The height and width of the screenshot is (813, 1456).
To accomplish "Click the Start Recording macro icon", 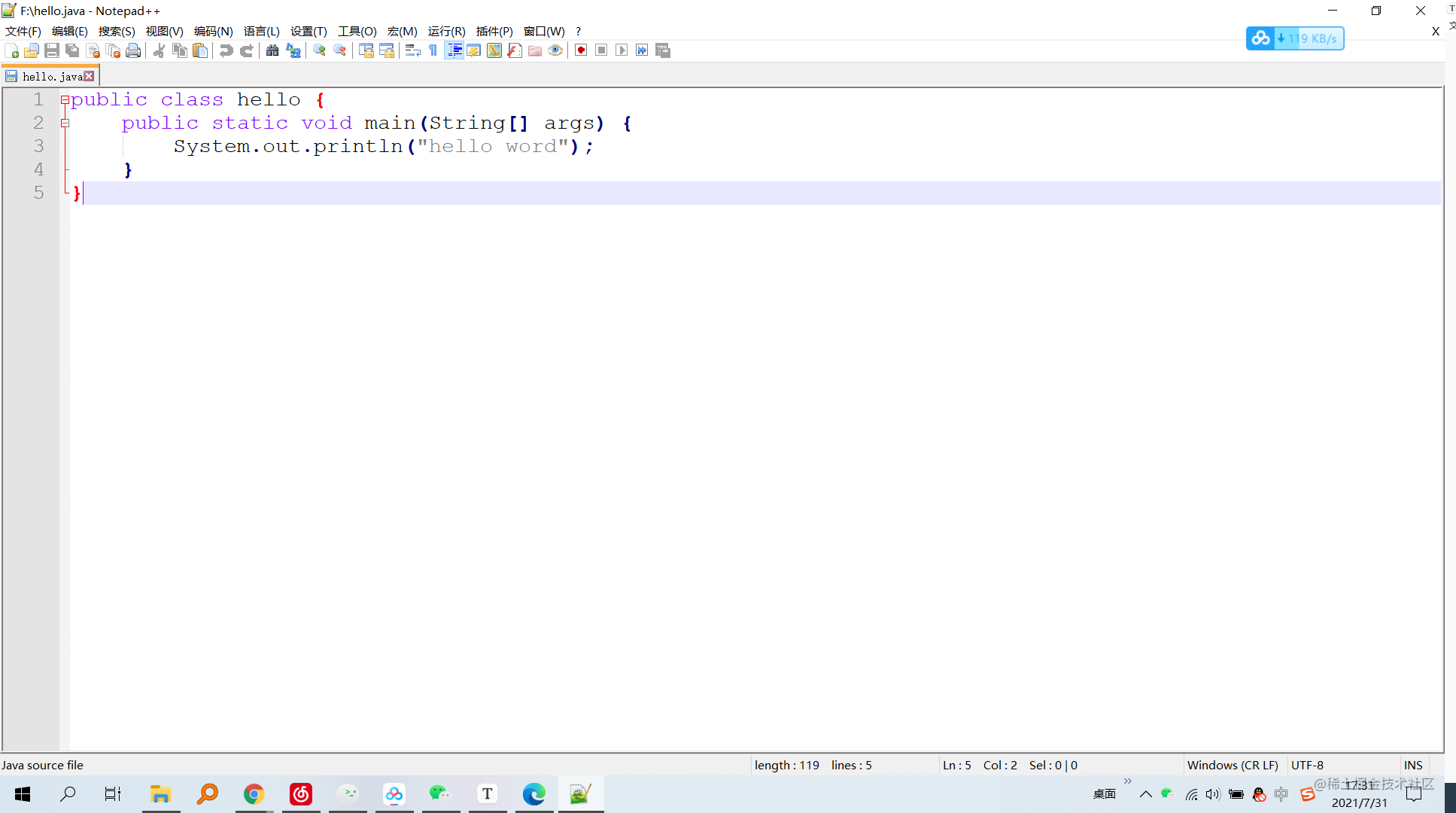I will [581, 50].
